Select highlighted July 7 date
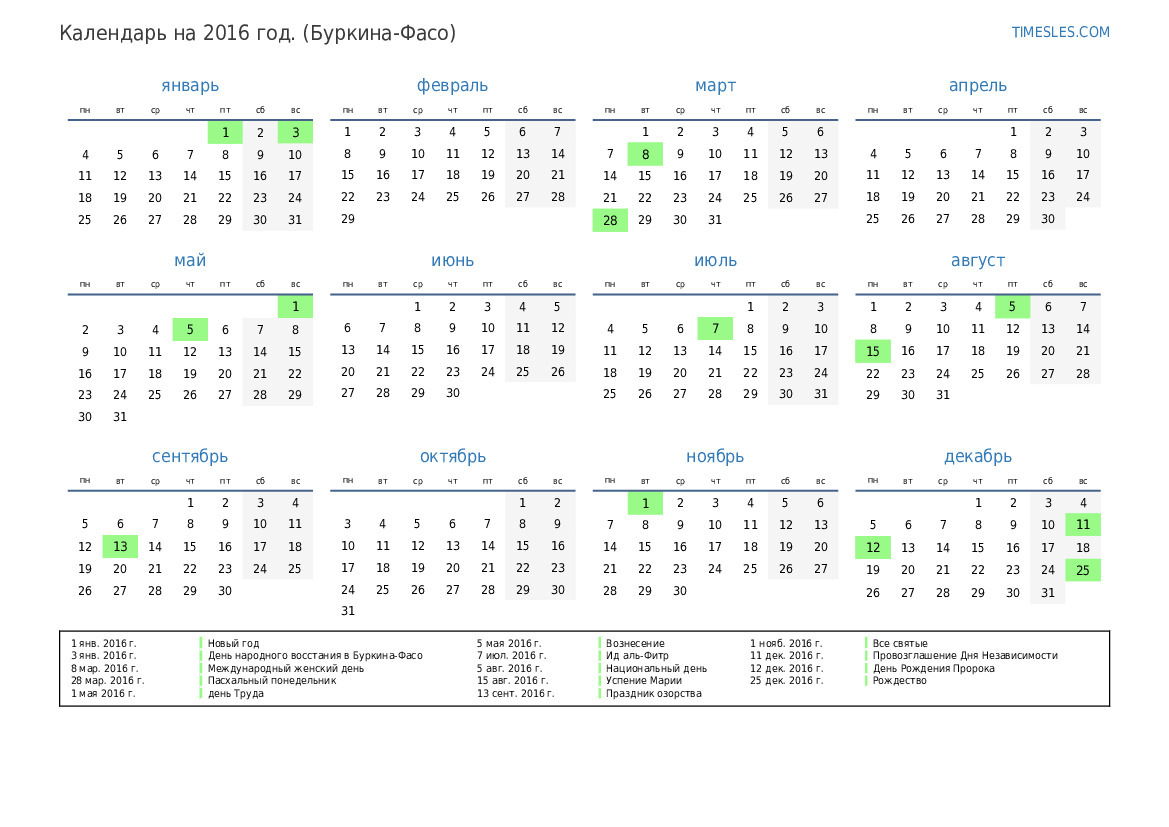Viewport: 1169px width, 827px height. [715, 329]
